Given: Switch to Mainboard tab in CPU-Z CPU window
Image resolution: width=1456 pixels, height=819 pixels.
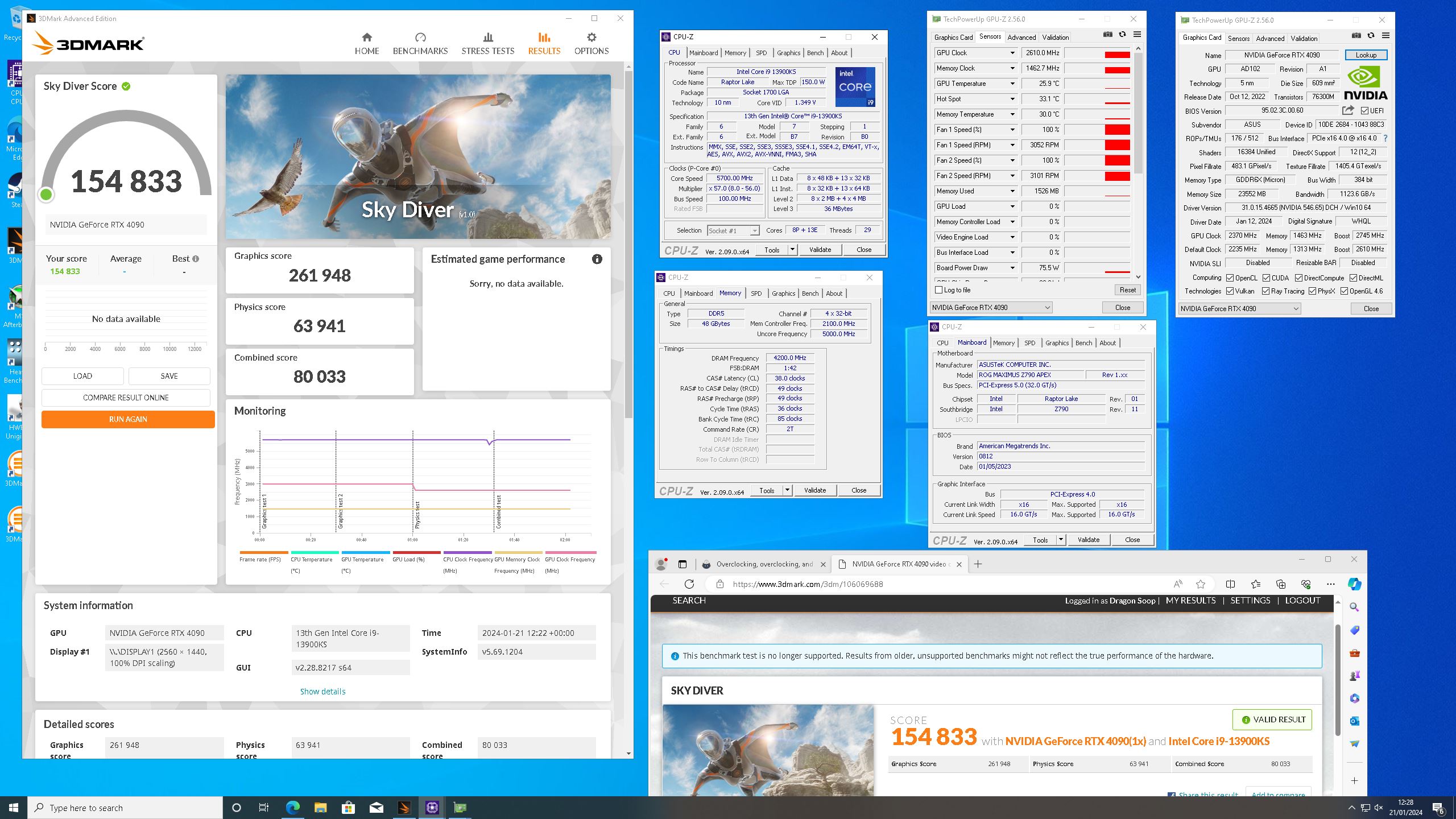Looking at the screenshot, I should pos(704,53).
